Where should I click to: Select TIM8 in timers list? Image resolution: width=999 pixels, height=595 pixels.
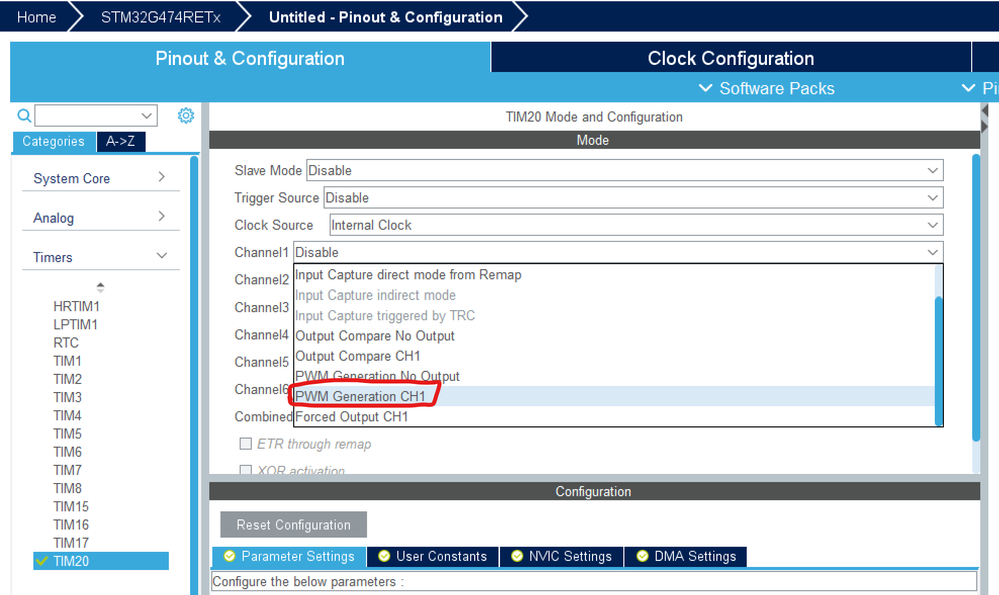tap(68, 488)
